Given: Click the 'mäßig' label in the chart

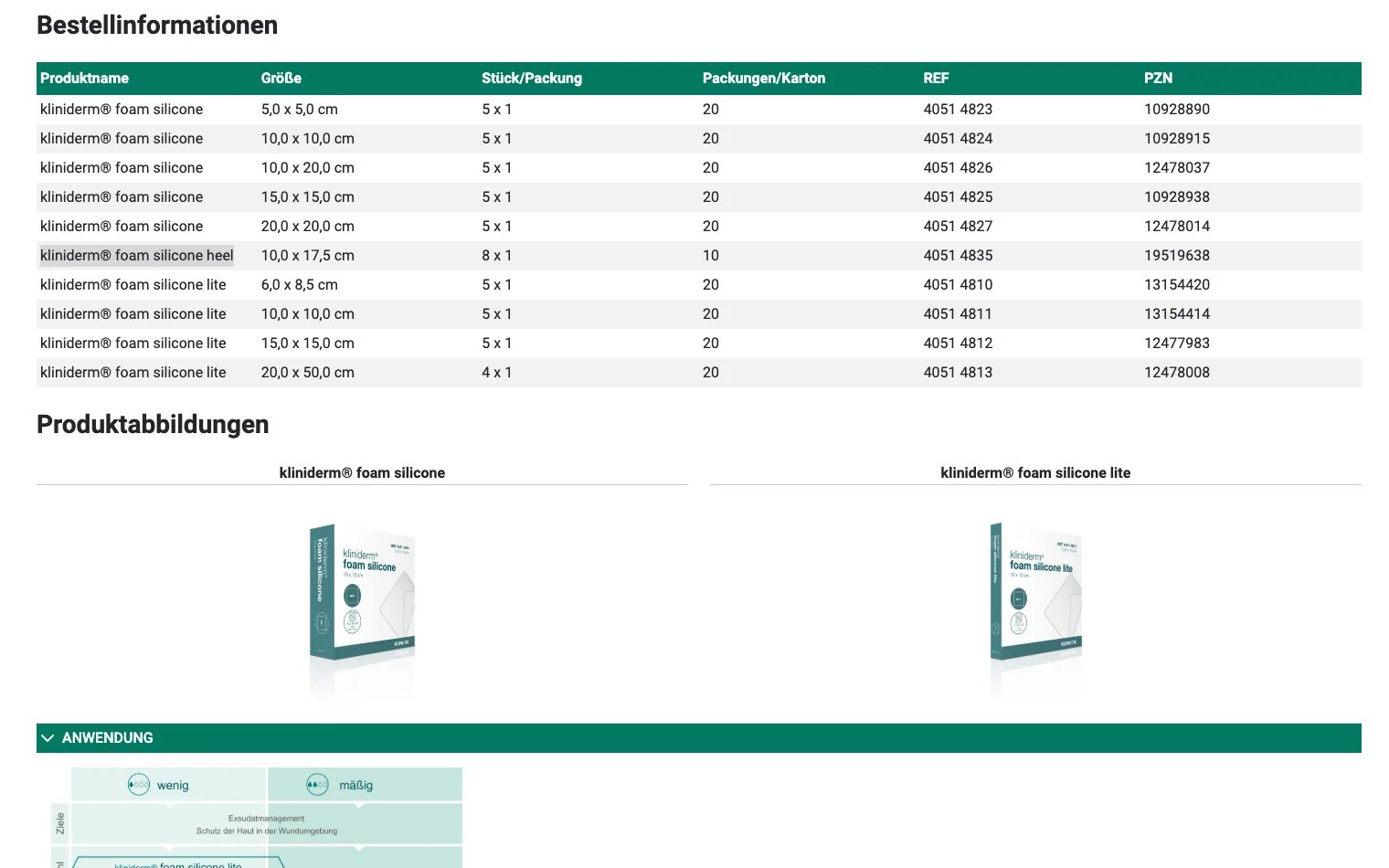Looking at the screenshot, I should tap(355, 786).
